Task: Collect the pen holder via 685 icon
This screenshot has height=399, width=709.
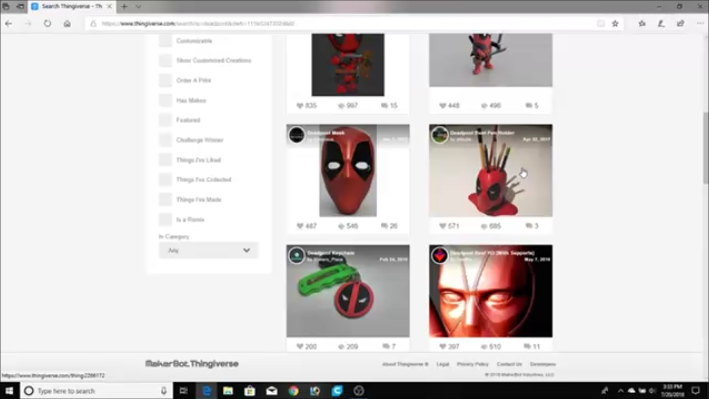Action: 484,226
